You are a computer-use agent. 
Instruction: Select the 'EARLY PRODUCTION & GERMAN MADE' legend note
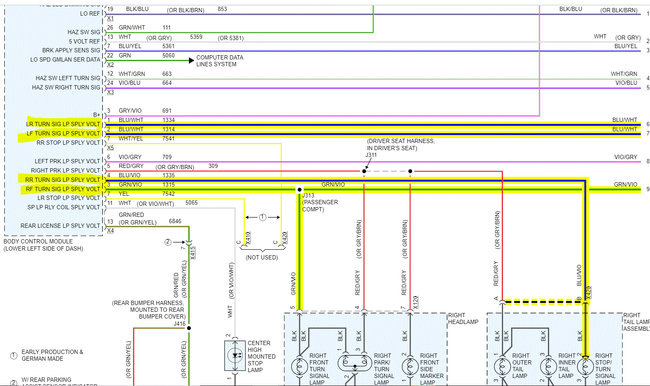click(52, 355)
